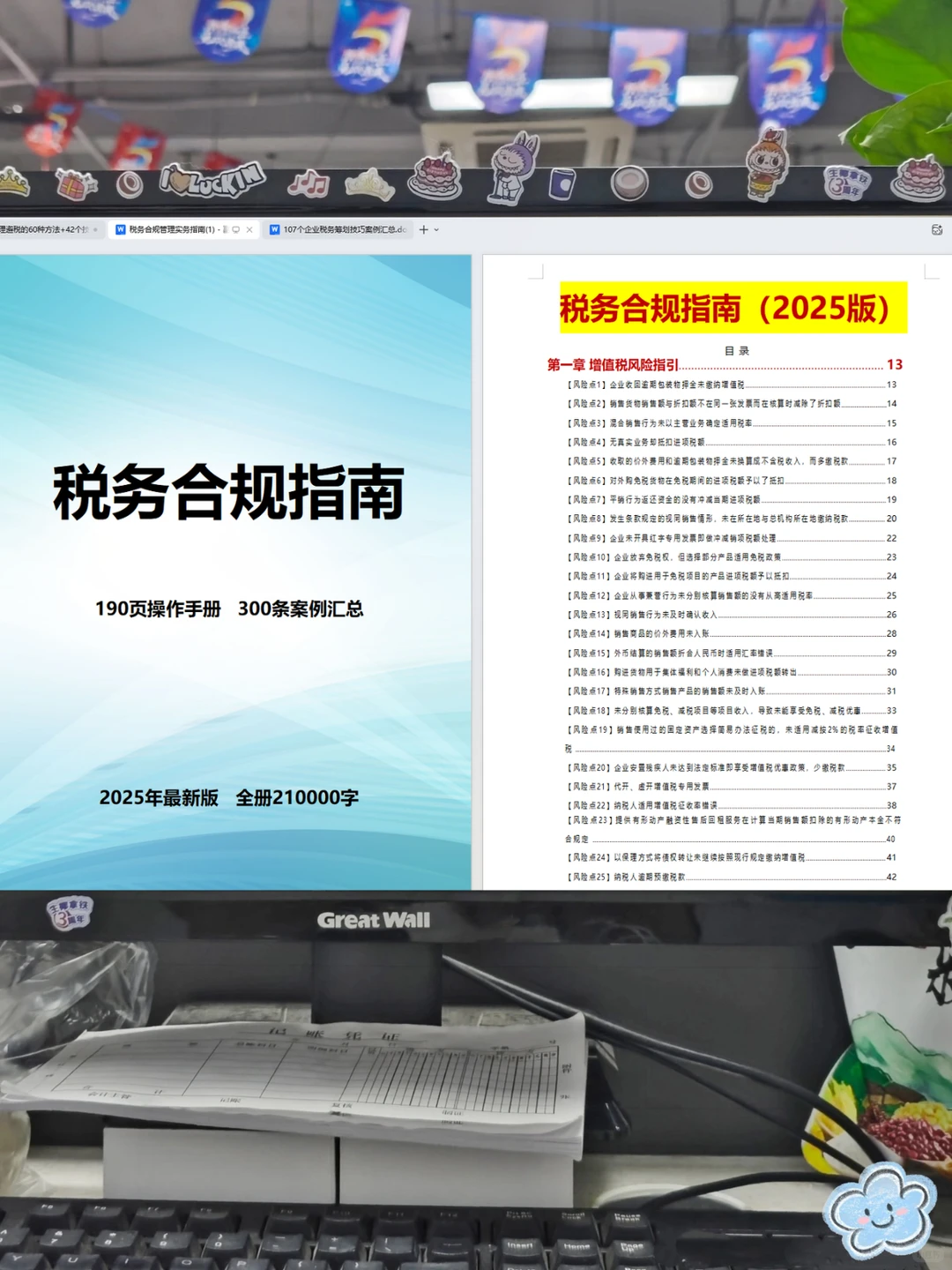Select contents line 风险点24 以保理方式将债权转让
952x1270 pixels.
click(x=730, y=857)
